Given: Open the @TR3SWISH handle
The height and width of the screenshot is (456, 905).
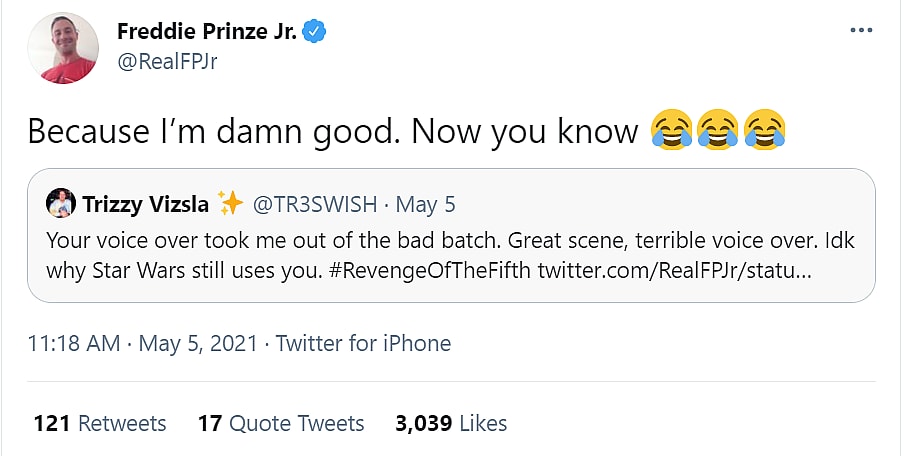Looking at the screenshot, I should (313, 205).
